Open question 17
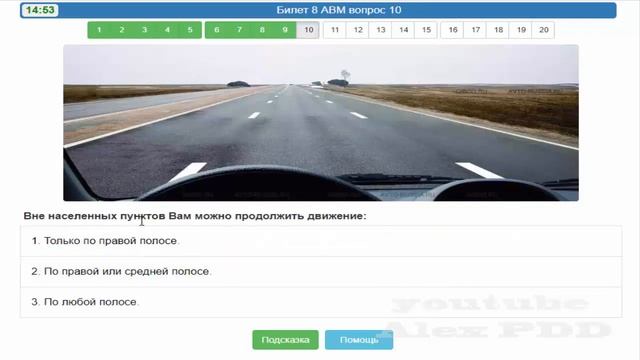Image resolution: width=640 pixels, height=360 pixels. 476,30
